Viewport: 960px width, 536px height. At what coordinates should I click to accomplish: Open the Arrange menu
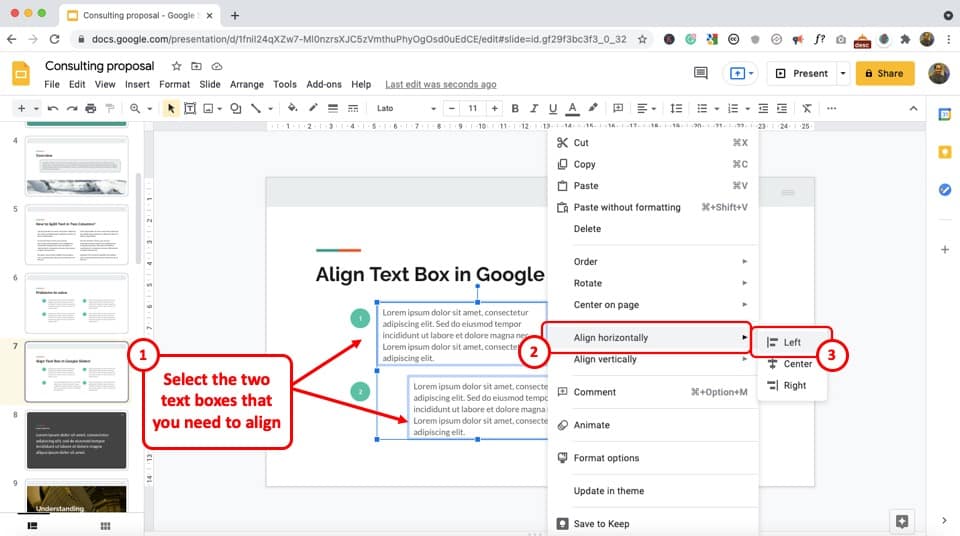[x=247, y=85]
